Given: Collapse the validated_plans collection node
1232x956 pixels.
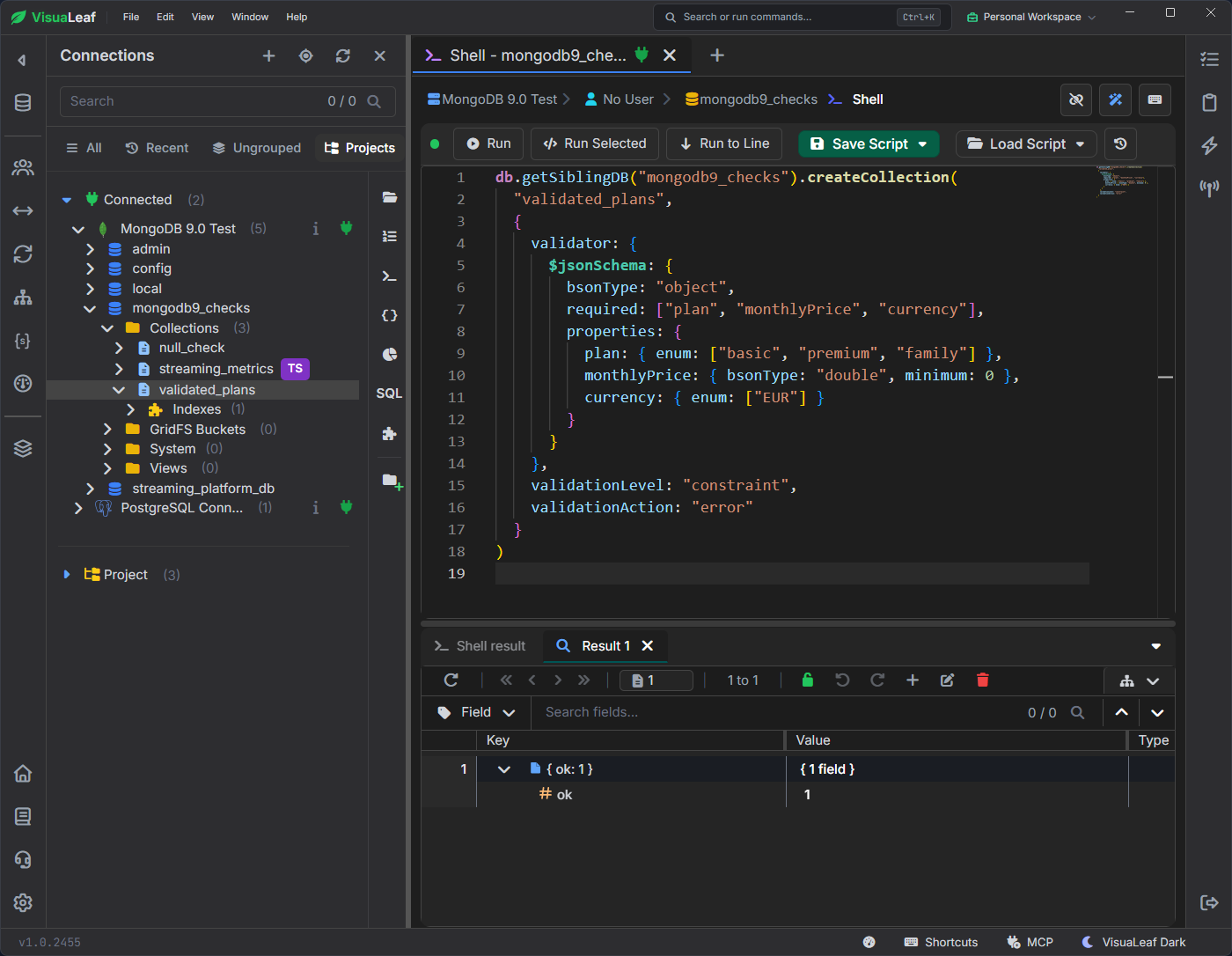Looking at the screenshot, I should click(x=119, y=390).
